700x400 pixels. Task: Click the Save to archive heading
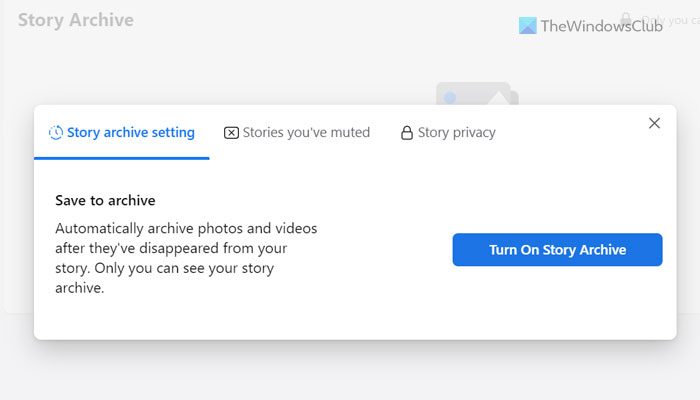click(106, 200)
